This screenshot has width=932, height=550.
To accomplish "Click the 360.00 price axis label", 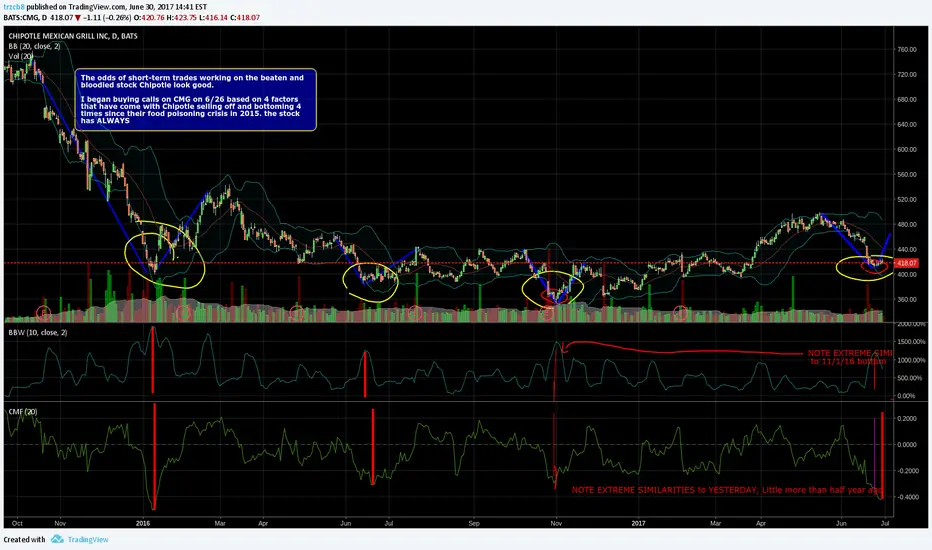I will coord(907,300).
